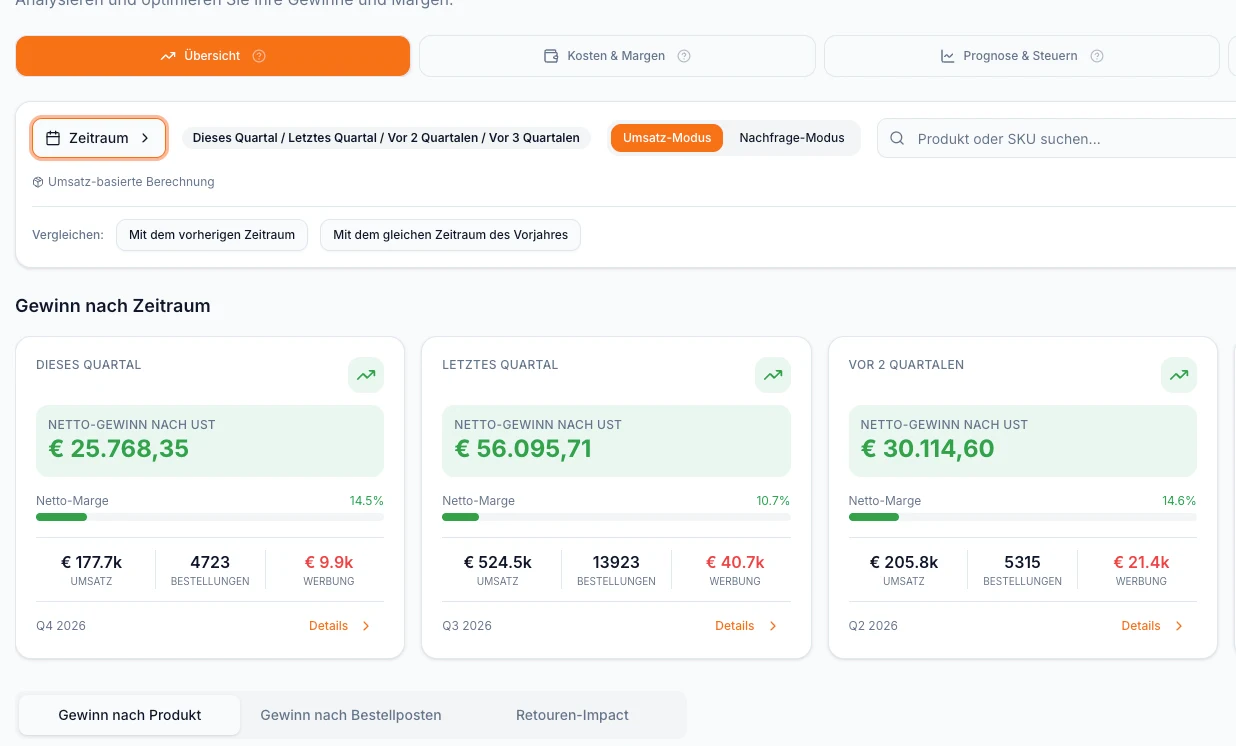Toggle comparison with same period last year
This screenshot has width=1236, height=746.
(x=450, y=235)
